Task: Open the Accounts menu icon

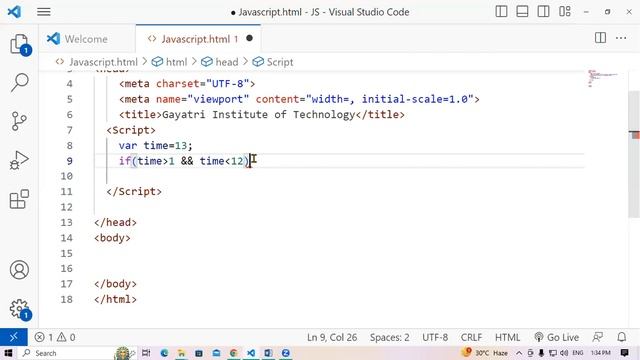Action: 19,270
